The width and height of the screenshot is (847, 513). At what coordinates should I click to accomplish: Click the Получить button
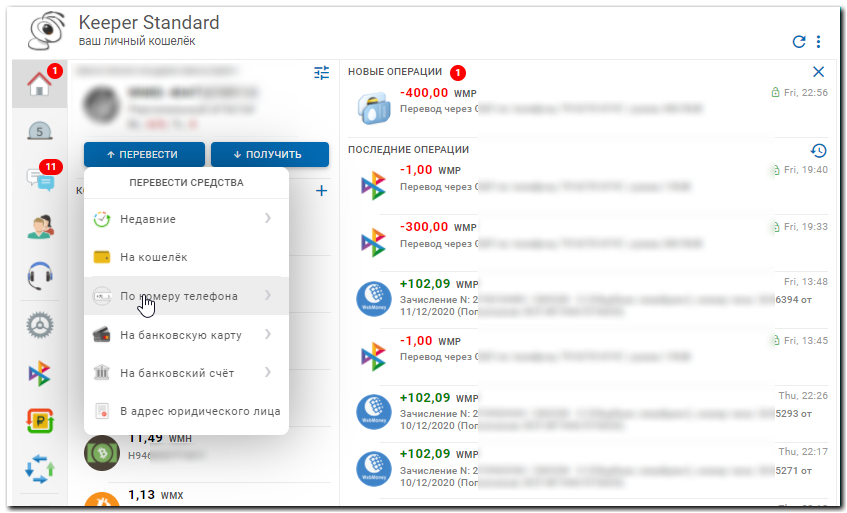pos(269,154)
